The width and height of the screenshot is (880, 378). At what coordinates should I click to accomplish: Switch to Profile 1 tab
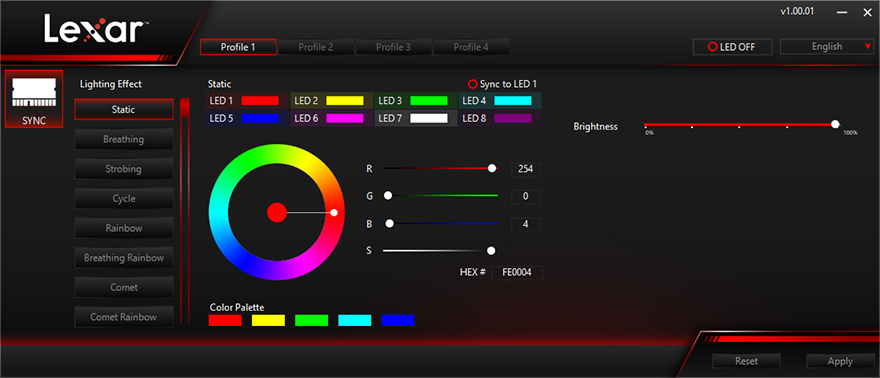pos(238,47)
